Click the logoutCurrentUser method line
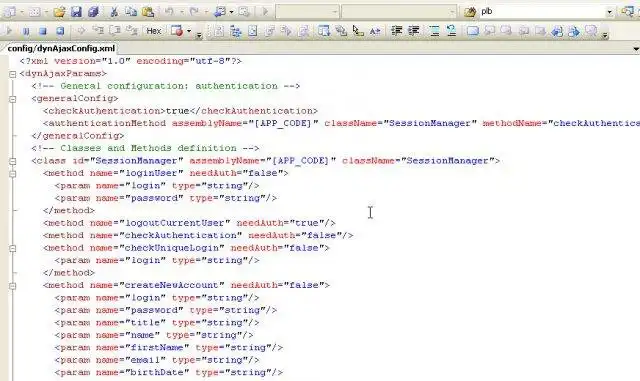This screenshot has width=640, height=381. click(x=189, y=223)
